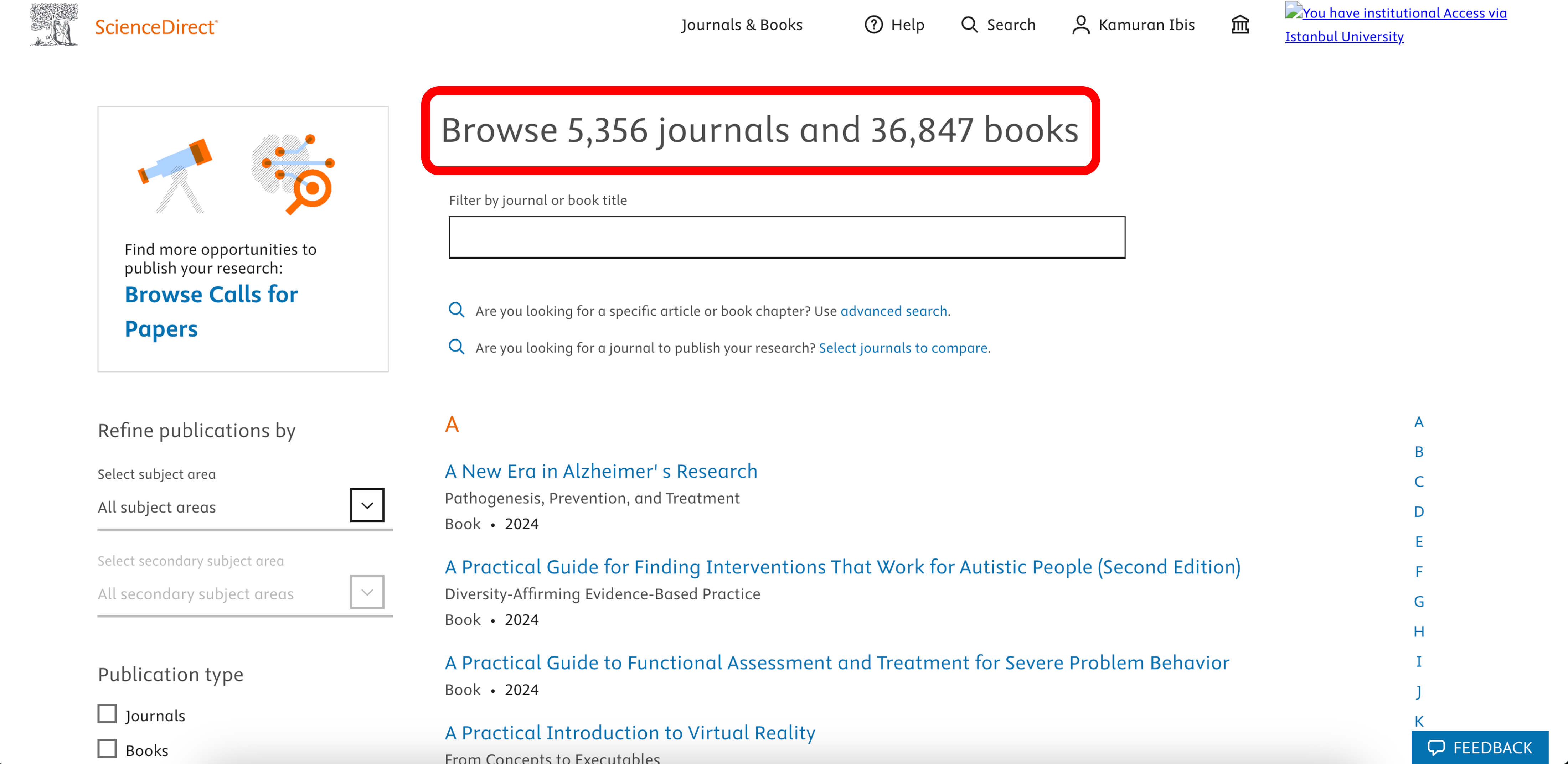The image size is (1568, 764).
Task: Open the Journals & Books menu
Action: click(x=741, y=24)
